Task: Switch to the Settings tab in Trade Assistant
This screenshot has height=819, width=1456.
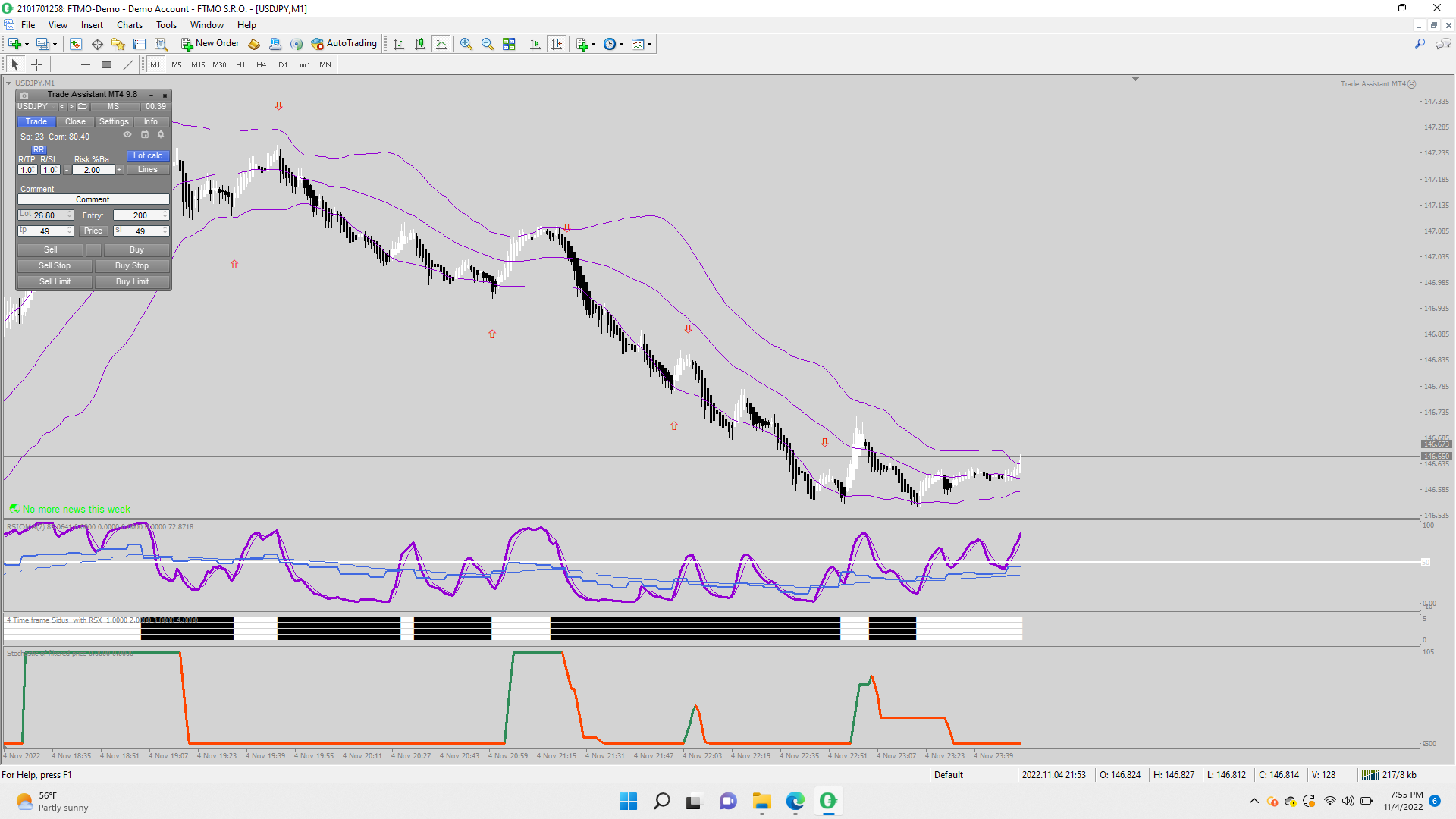Action: click(x=114, y=121)
